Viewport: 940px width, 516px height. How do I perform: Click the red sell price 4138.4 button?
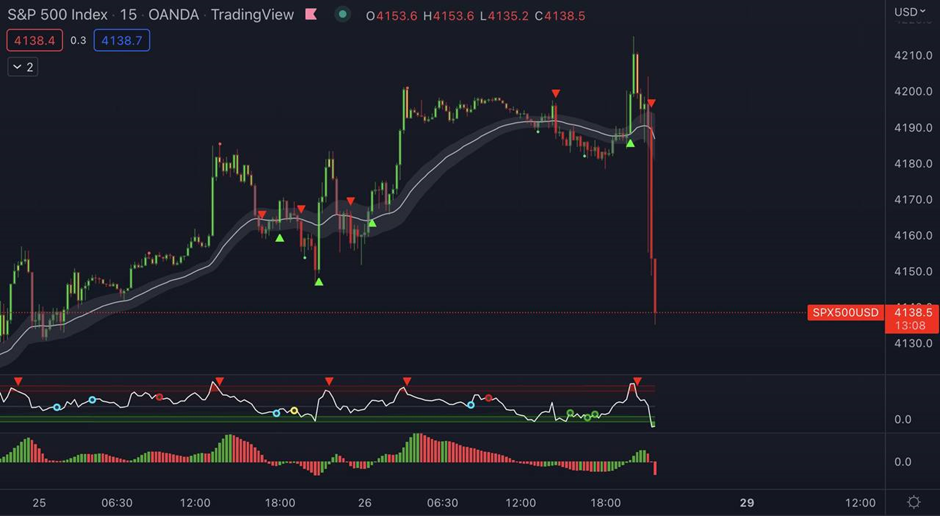[x=34, y=41]
